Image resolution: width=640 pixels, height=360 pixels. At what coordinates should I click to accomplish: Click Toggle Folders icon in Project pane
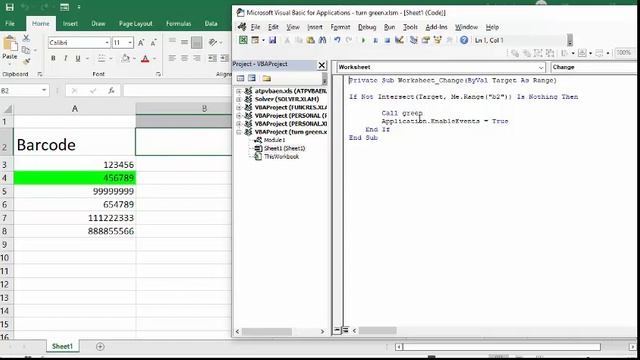click(x=267, y=78)
